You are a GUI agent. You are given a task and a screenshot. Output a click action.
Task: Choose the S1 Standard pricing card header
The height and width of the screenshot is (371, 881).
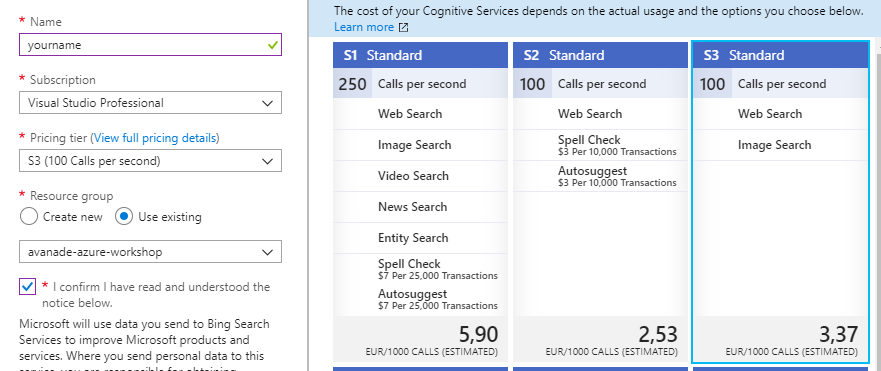click(x=420, y=55)
